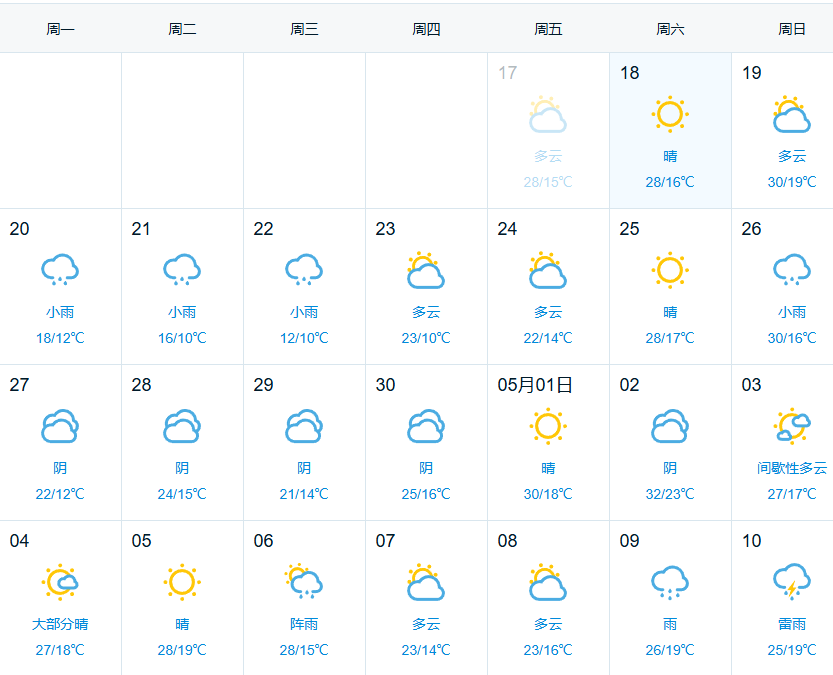Click the shower icon on day 06
833x675 pixels.
pyautogui.click(x=304, y=582)
